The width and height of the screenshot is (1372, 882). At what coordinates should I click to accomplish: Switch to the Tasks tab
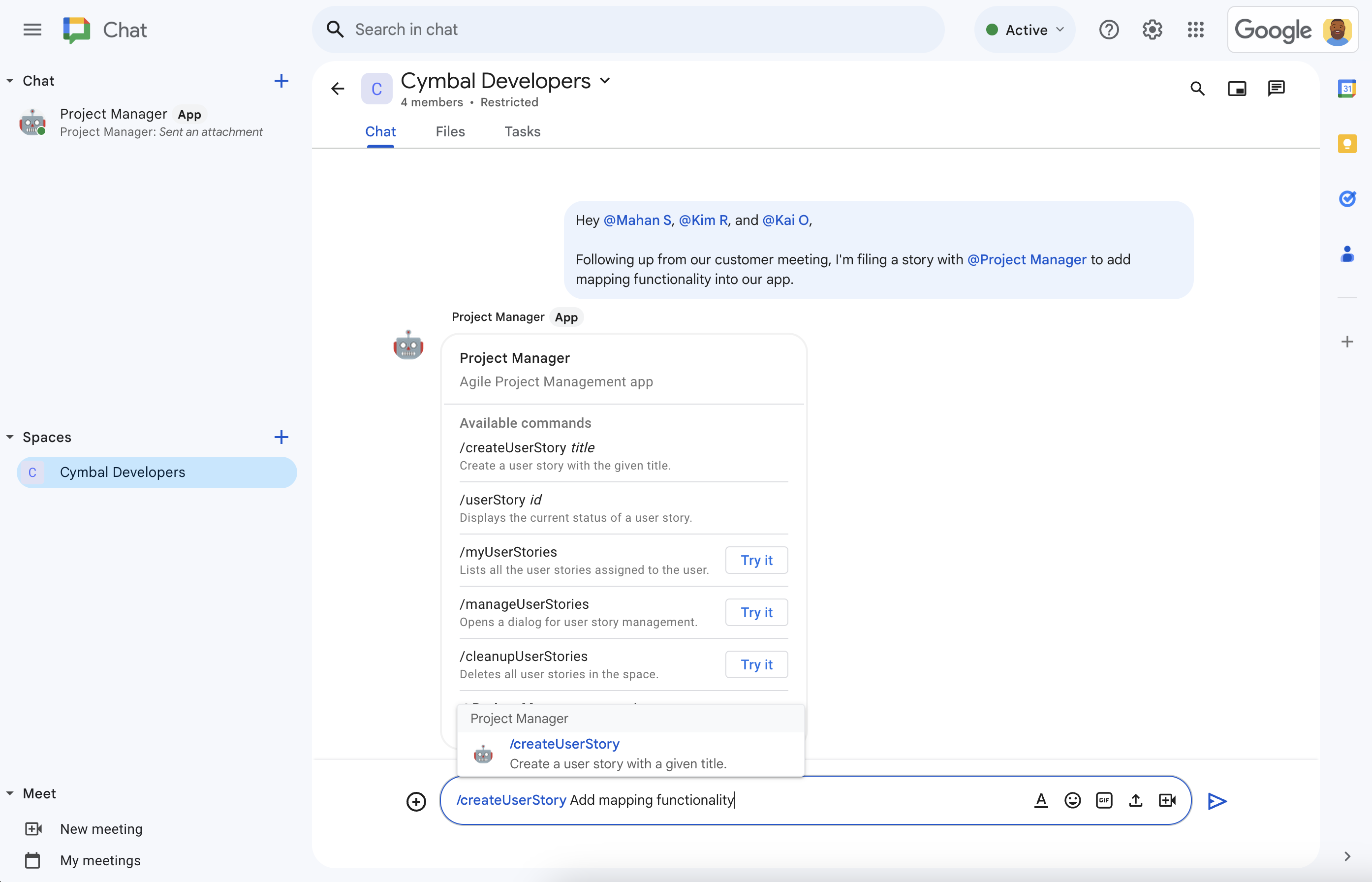click(521, 131)
